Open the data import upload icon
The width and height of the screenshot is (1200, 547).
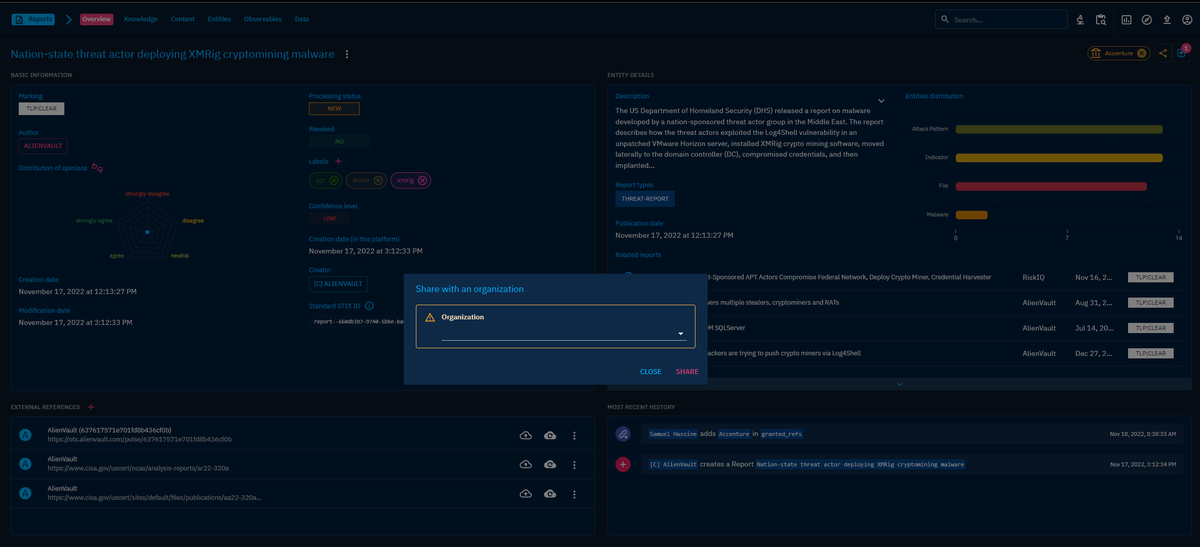coord(1166,19)
